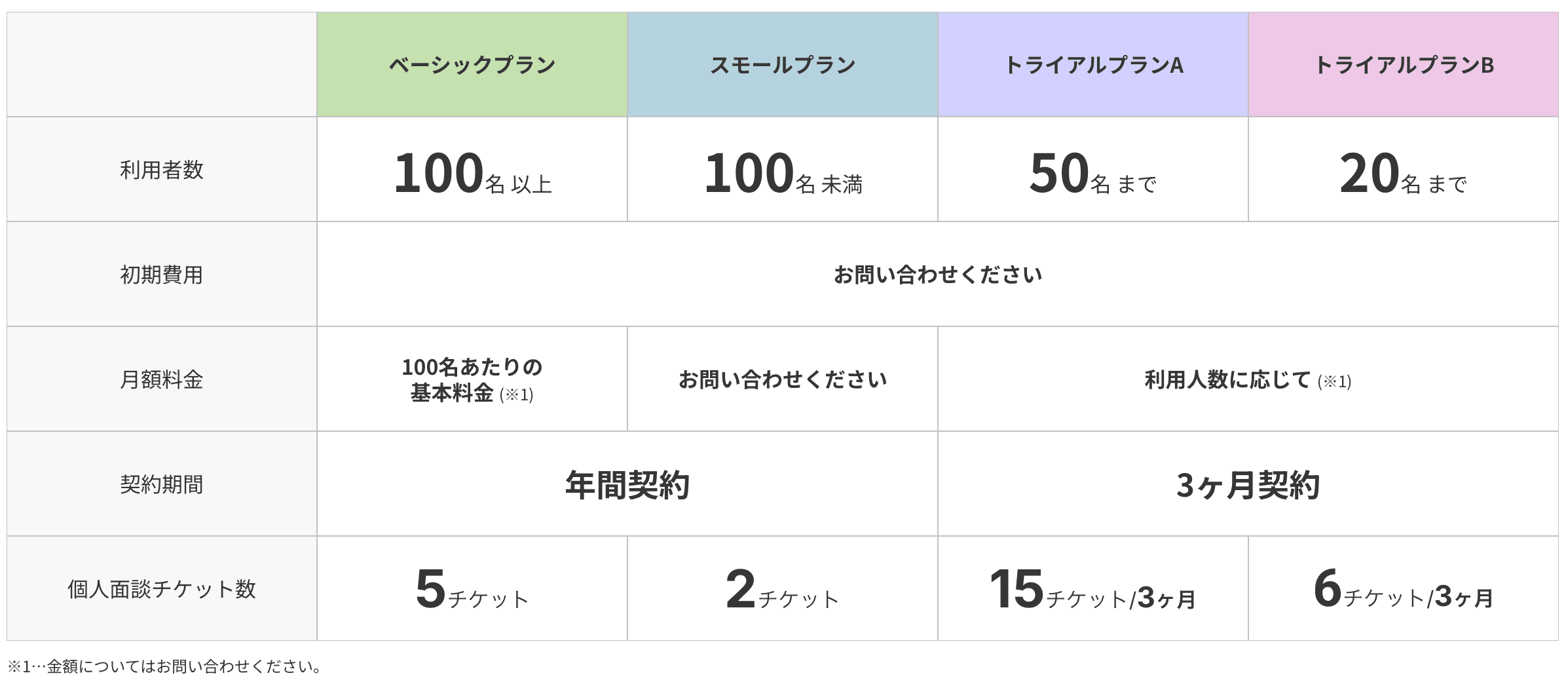This screenshot has height=688, width=1568.
Task: Click the 3ヶ月契約 cell
Action: point(1248,484)
